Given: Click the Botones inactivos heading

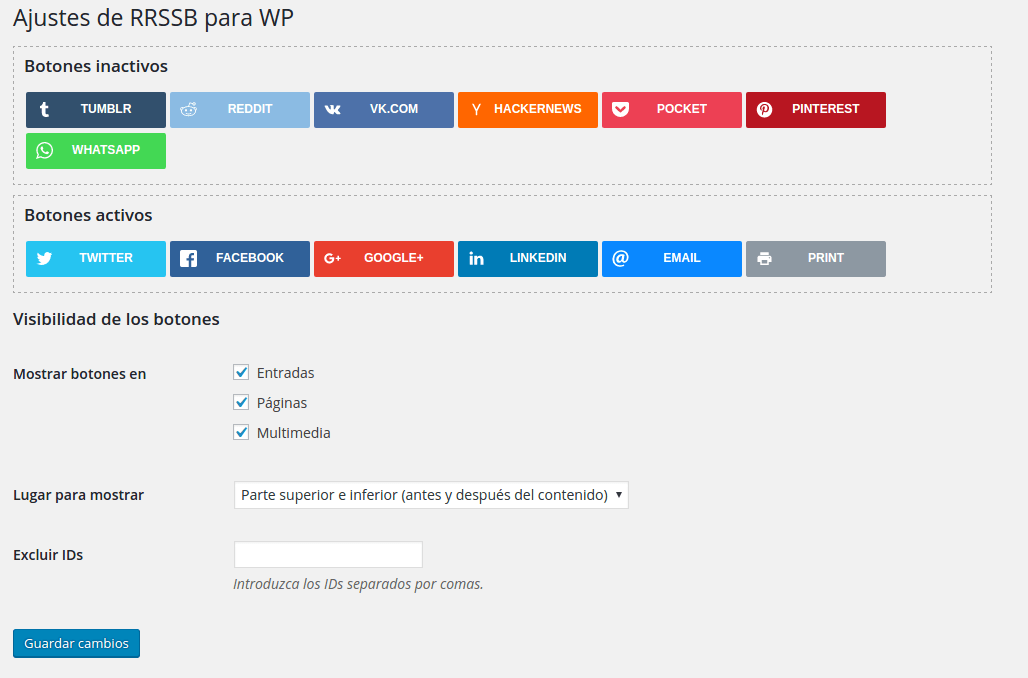Looking at the screenshot, I should pyautogui.click(x=96, y=66).
